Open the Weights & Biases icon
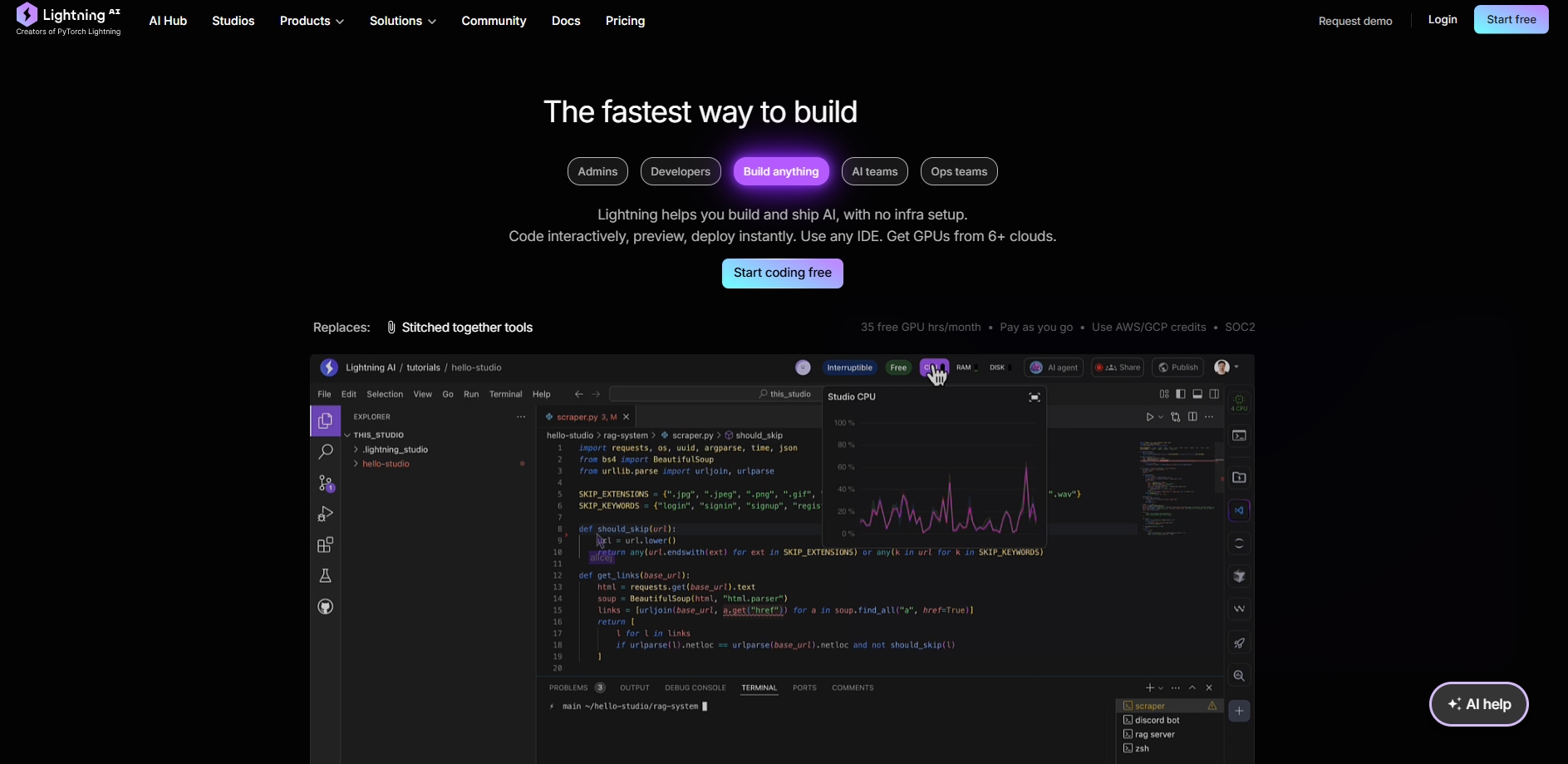 click(1239, 609)
